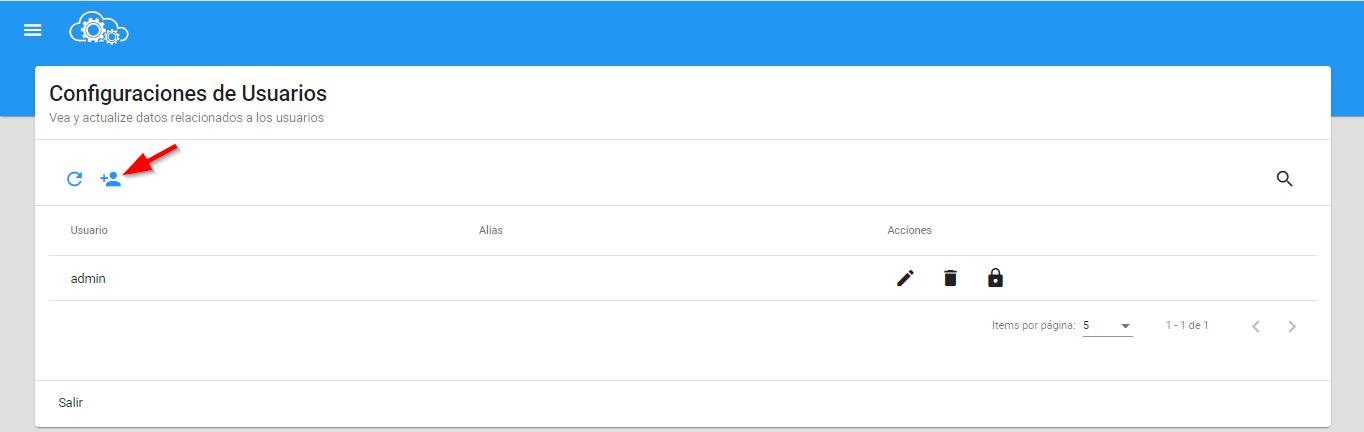Open the user search

pos(1285,179)
